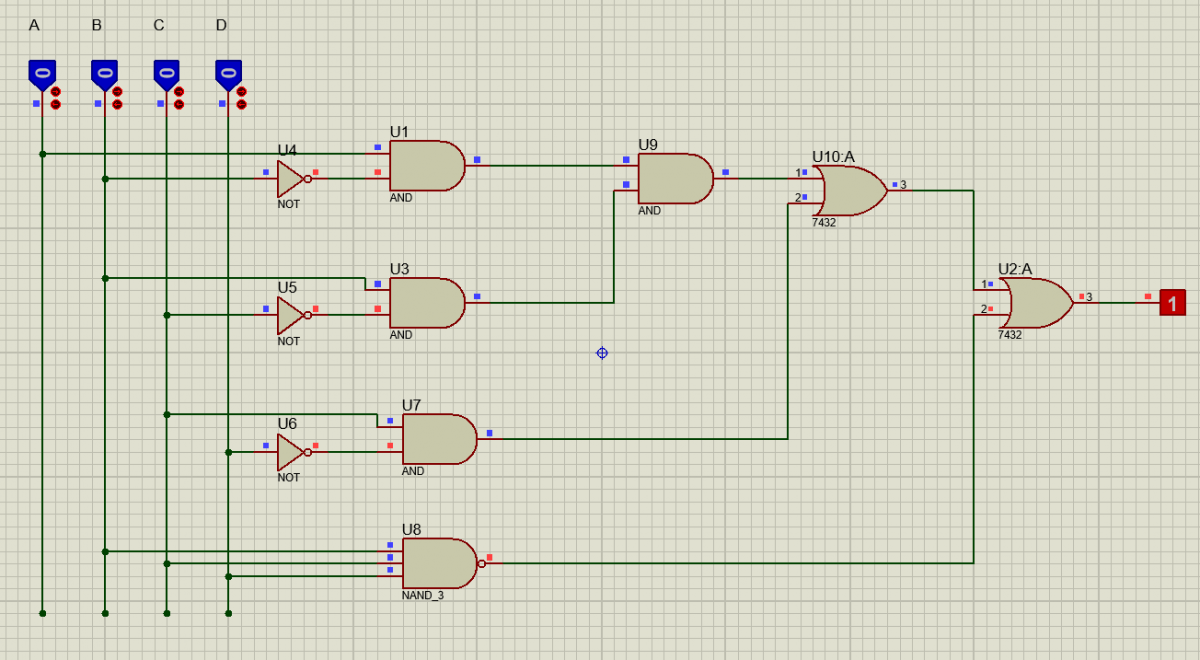
Task: Click the lower red arrow beside input D
Action: pos(241,104)
